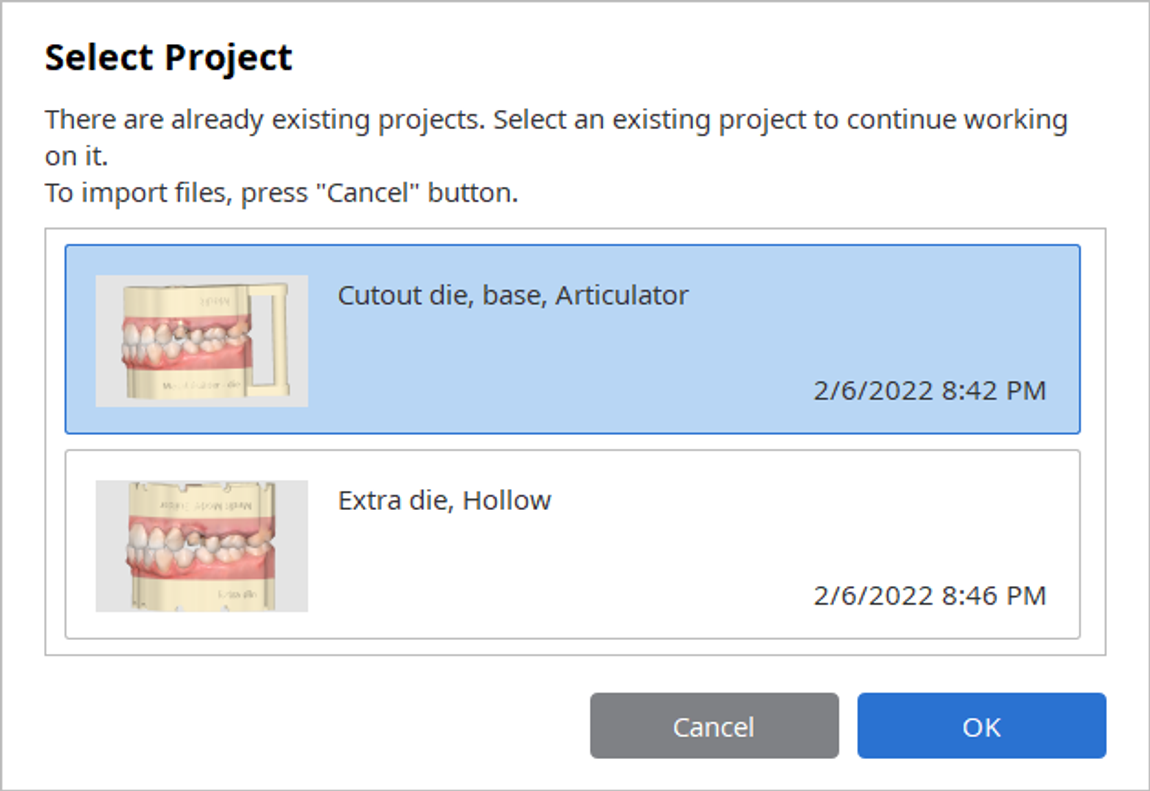Screen dimensions: 1150x791
Task: Click the 2/6/2022 8:46 PM timestamp
Action: (929, 596)
